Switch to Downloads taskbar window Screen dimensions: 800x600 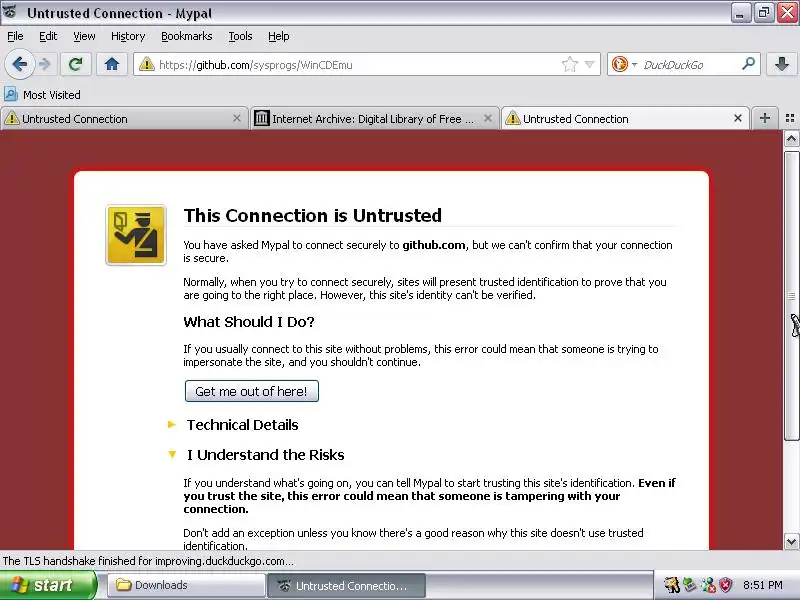tap(186, 585)
